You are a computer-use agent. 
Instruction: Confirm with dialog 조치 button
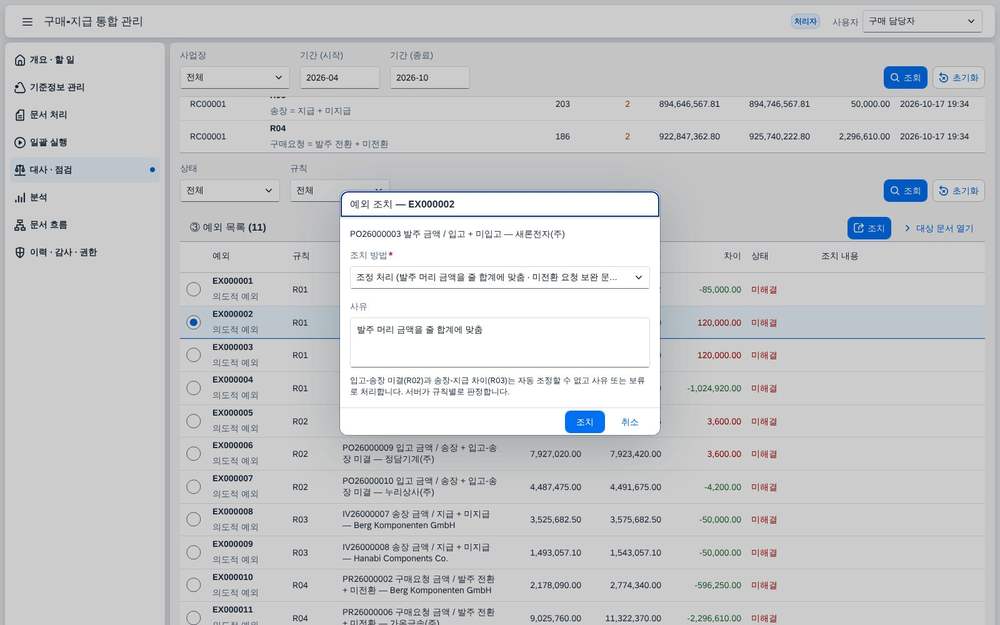pyautogui.click(x=584, y=422)
